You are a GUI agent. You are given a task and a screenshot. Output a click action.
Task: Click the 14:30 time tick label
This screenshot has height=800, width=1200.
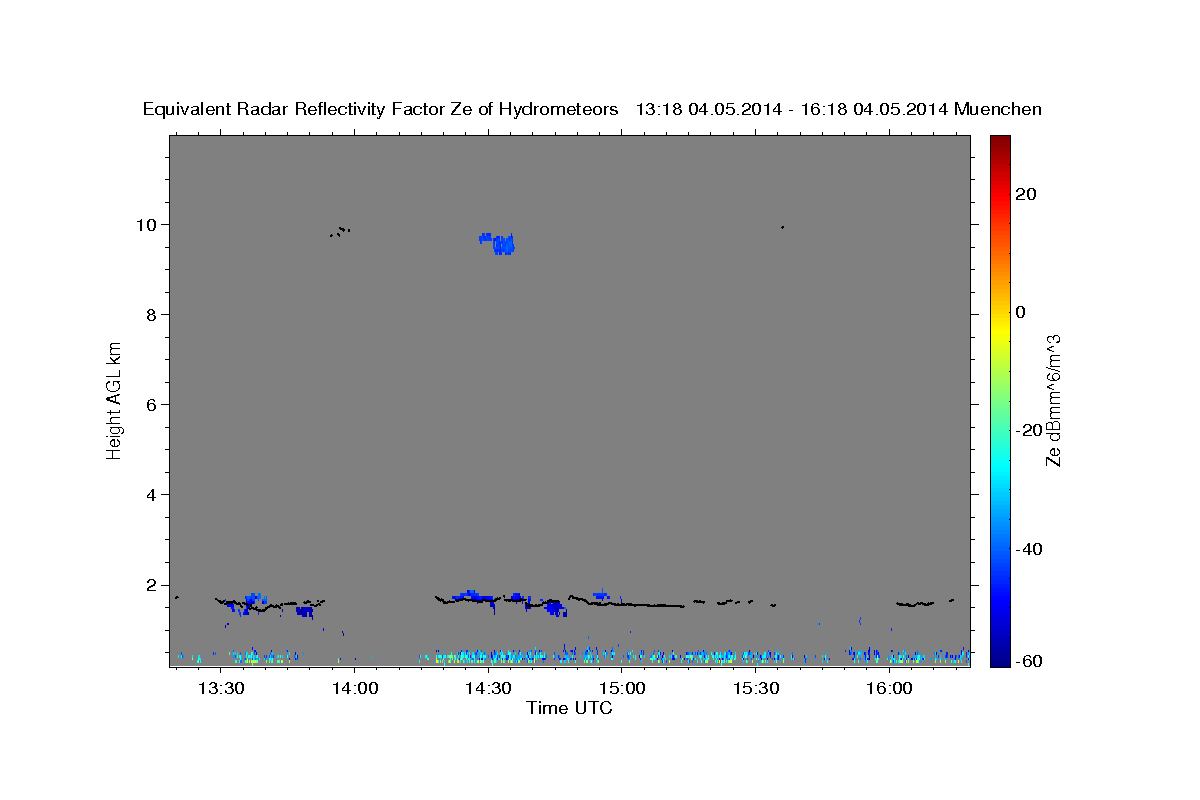tap(488, 688)
